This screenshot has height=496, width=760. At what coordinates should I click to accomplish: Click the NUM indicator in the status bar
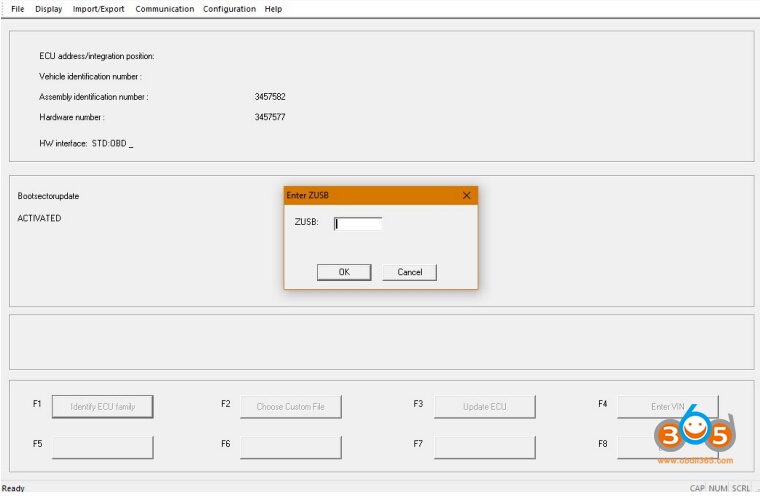[718, 488]
